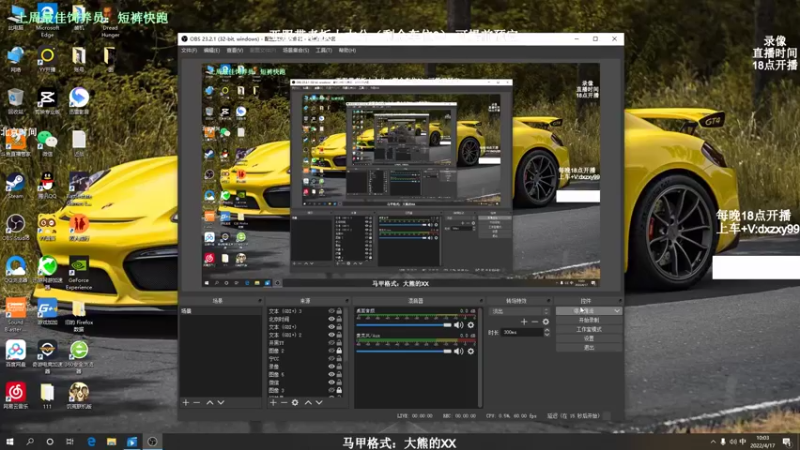The image size is (800, 450).
Task: Open WeChat desktop icon
Action: (x=47, y=143)
